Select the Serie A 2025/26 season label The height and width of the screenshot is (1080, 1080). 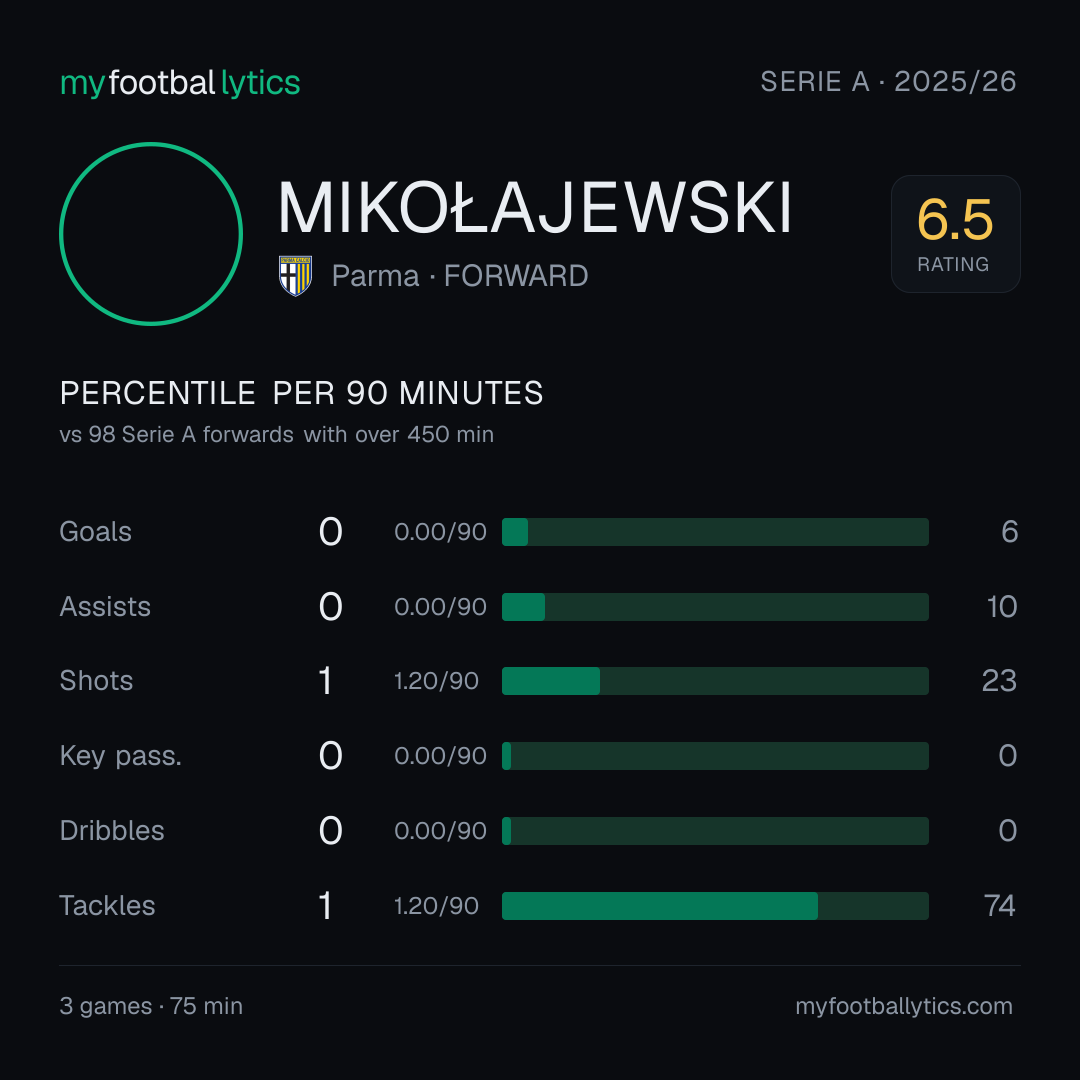[x=889, y=82]
